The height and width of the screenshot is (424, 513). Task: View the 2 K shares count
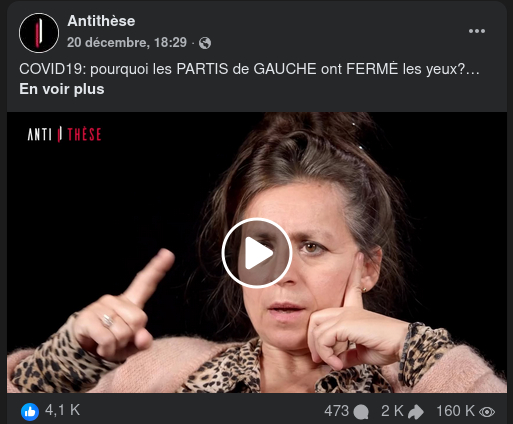(x=392, y=411)
